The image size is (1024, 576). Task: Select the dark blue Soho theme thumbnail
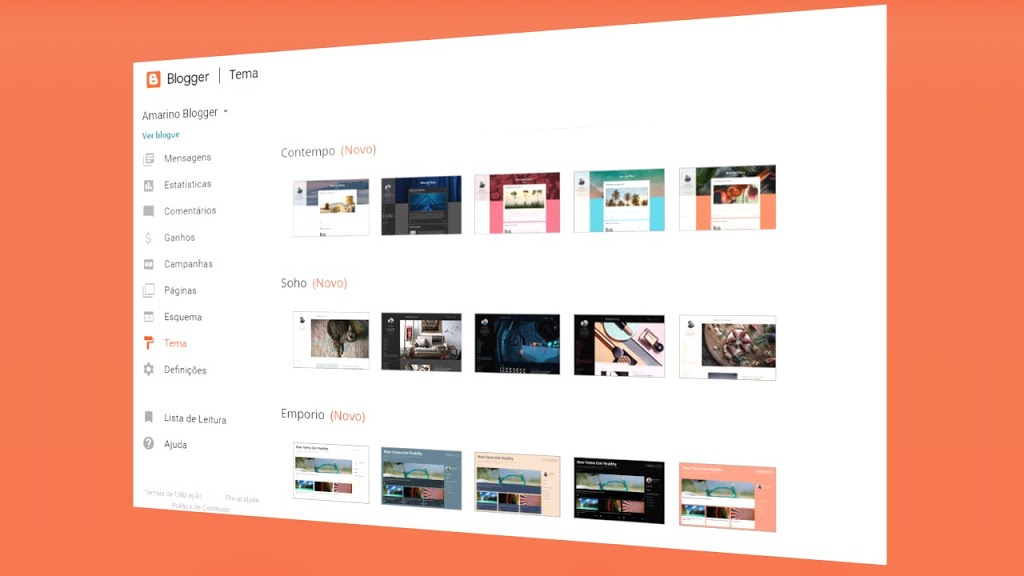pyautogui.click(x=517, y=344)
